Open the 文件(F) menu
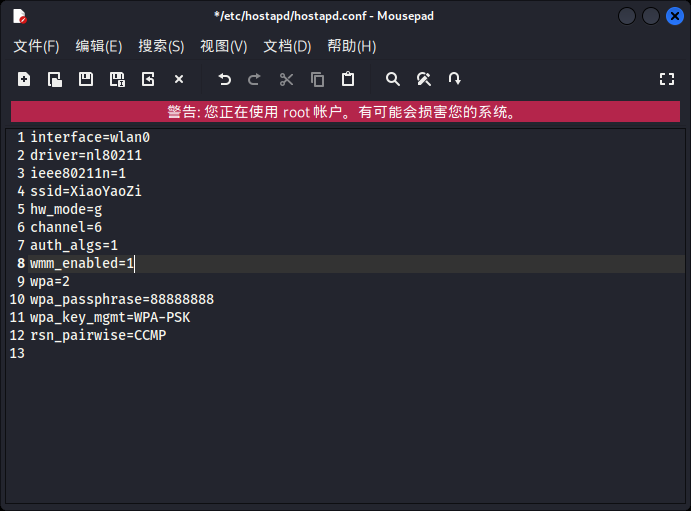 pyautogui.click(x=37, y=46)
